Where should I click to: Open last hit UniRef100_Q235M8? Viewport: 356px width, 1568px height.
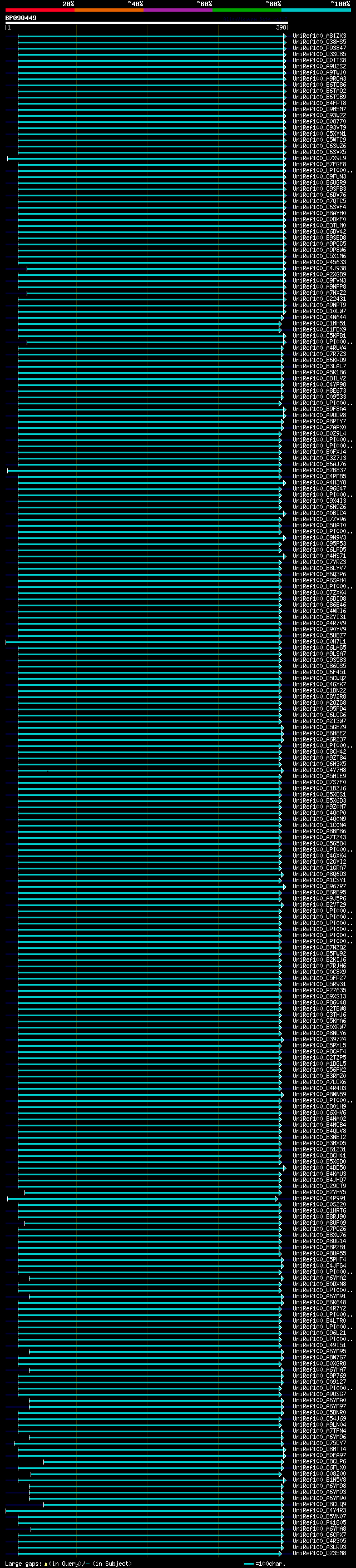(x=319, y=1553)
